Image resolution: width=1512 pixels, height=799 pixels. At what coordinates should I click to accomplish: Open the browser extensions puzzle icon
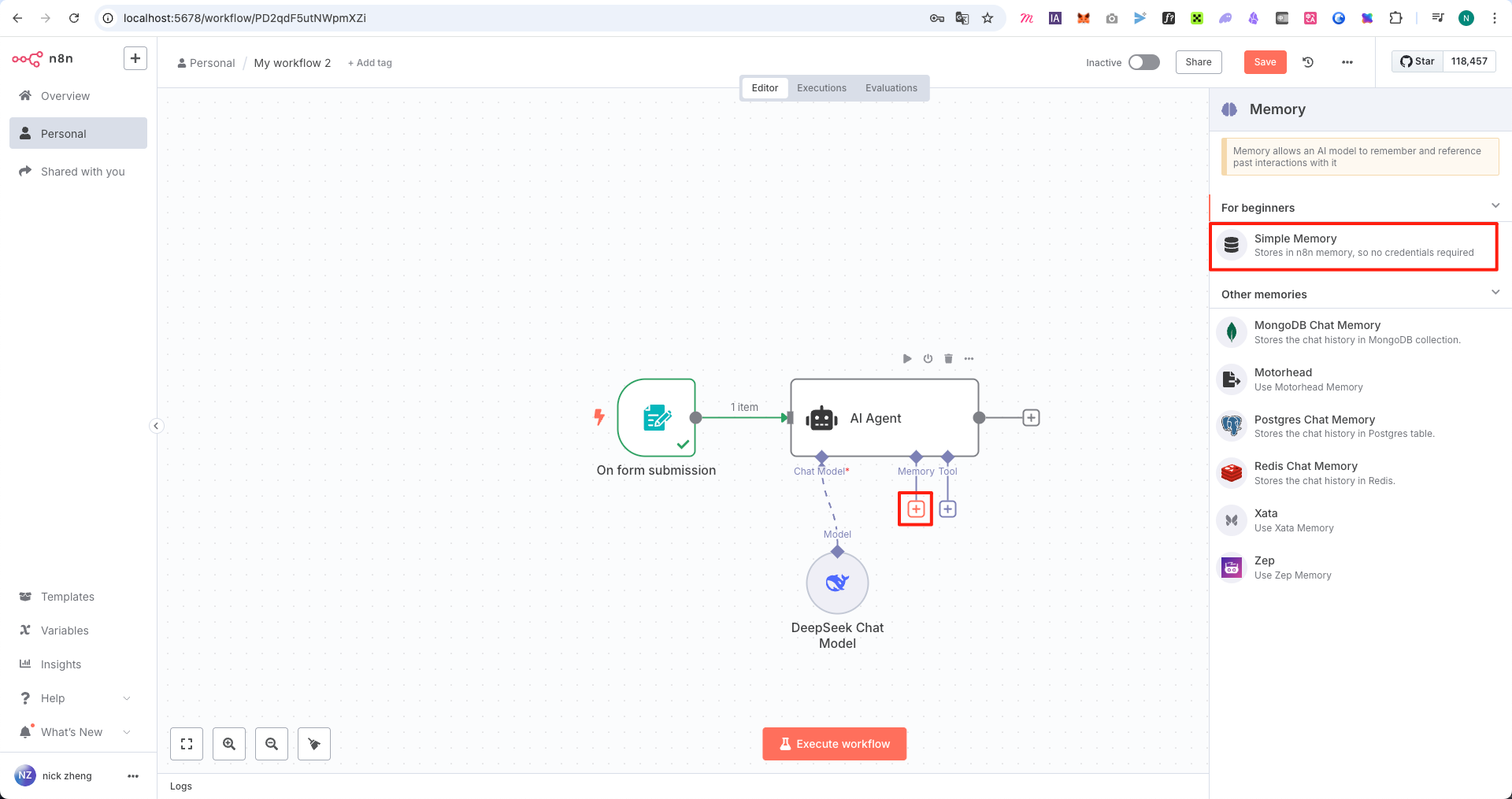click(1395, 18)
